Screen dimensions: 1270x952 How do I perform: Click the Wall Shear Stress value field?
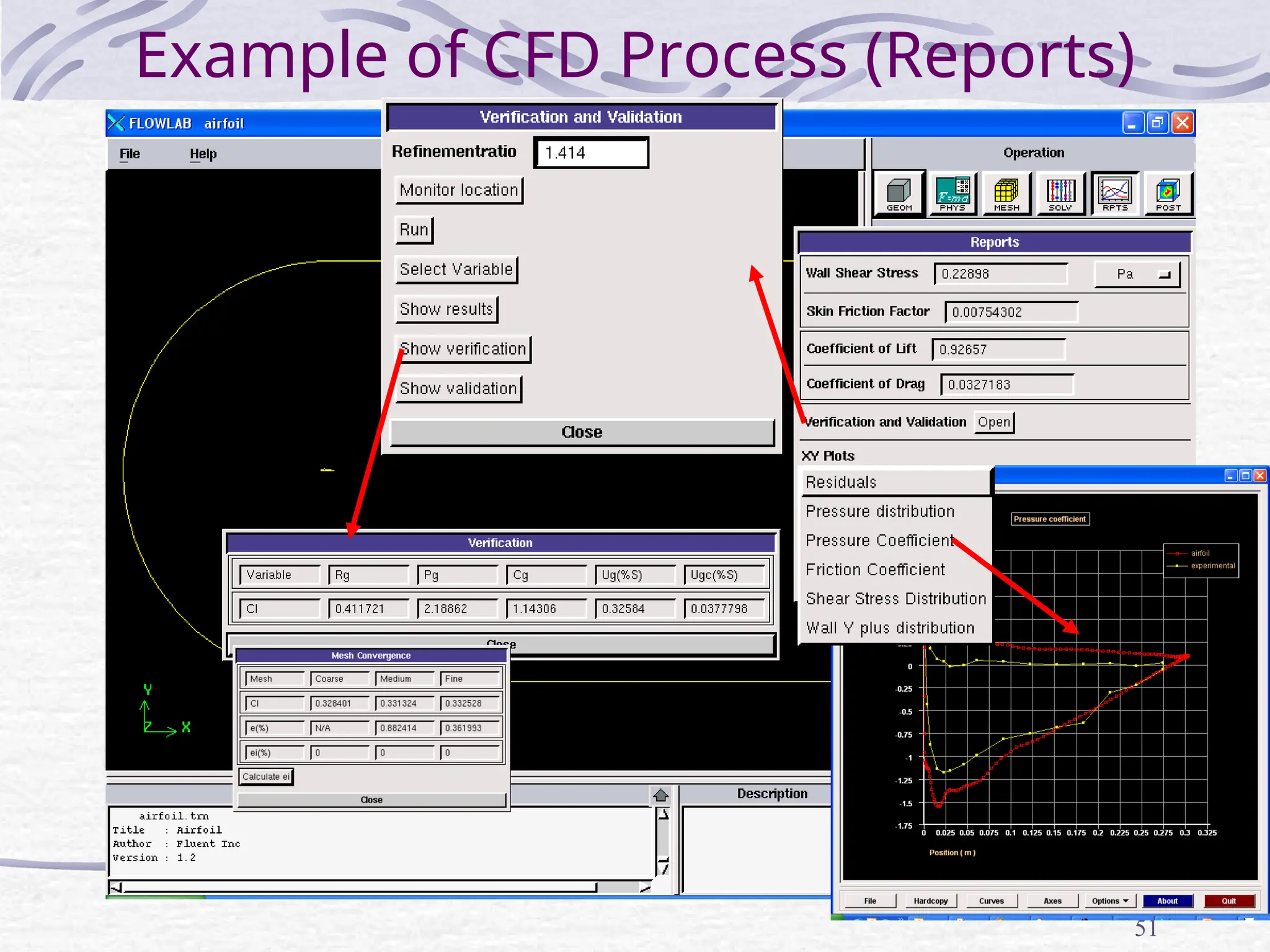[x=1001, y=274]
